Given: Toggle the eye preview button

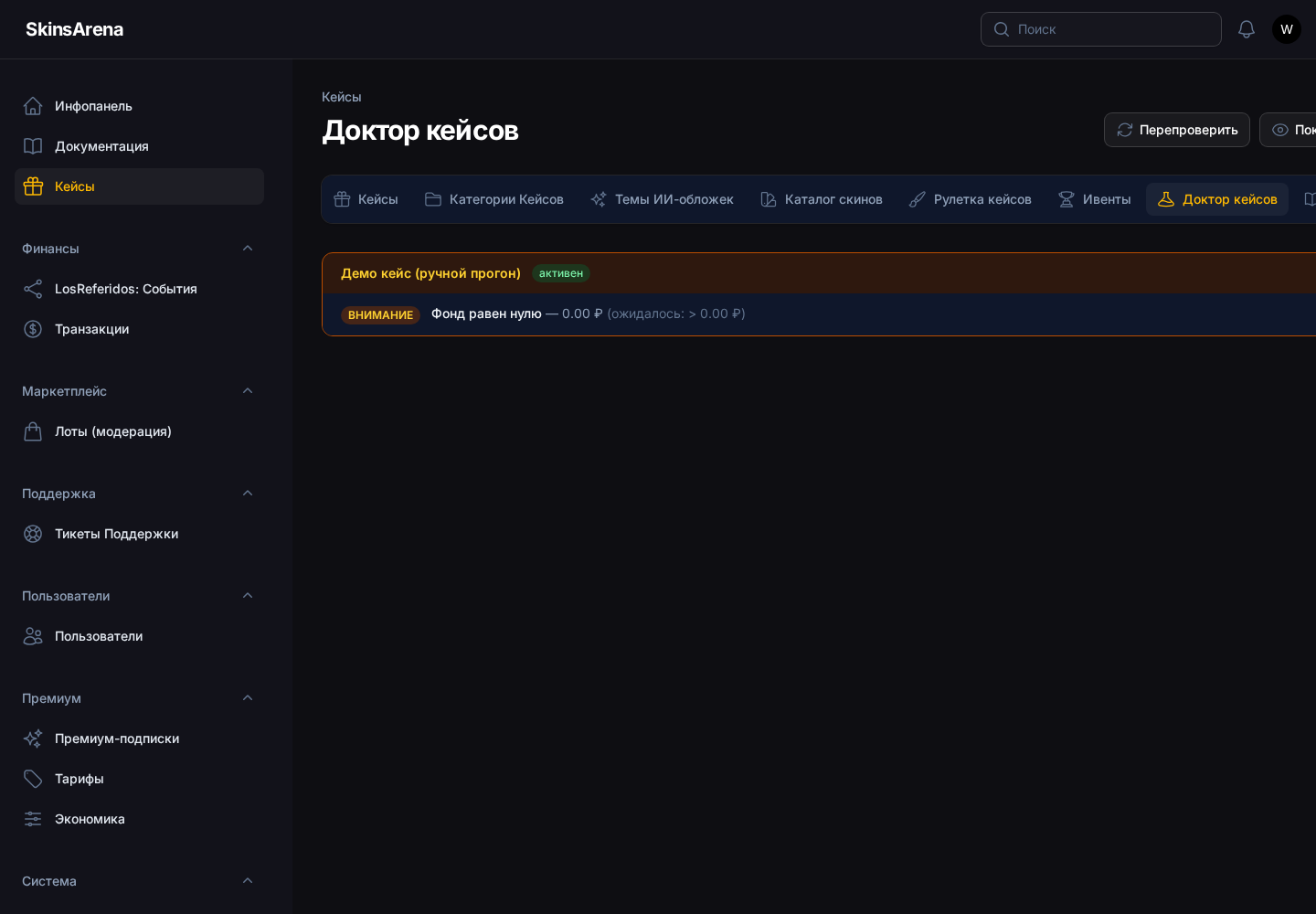Looking at the screenshot, I should click(x=1289, y=130).
